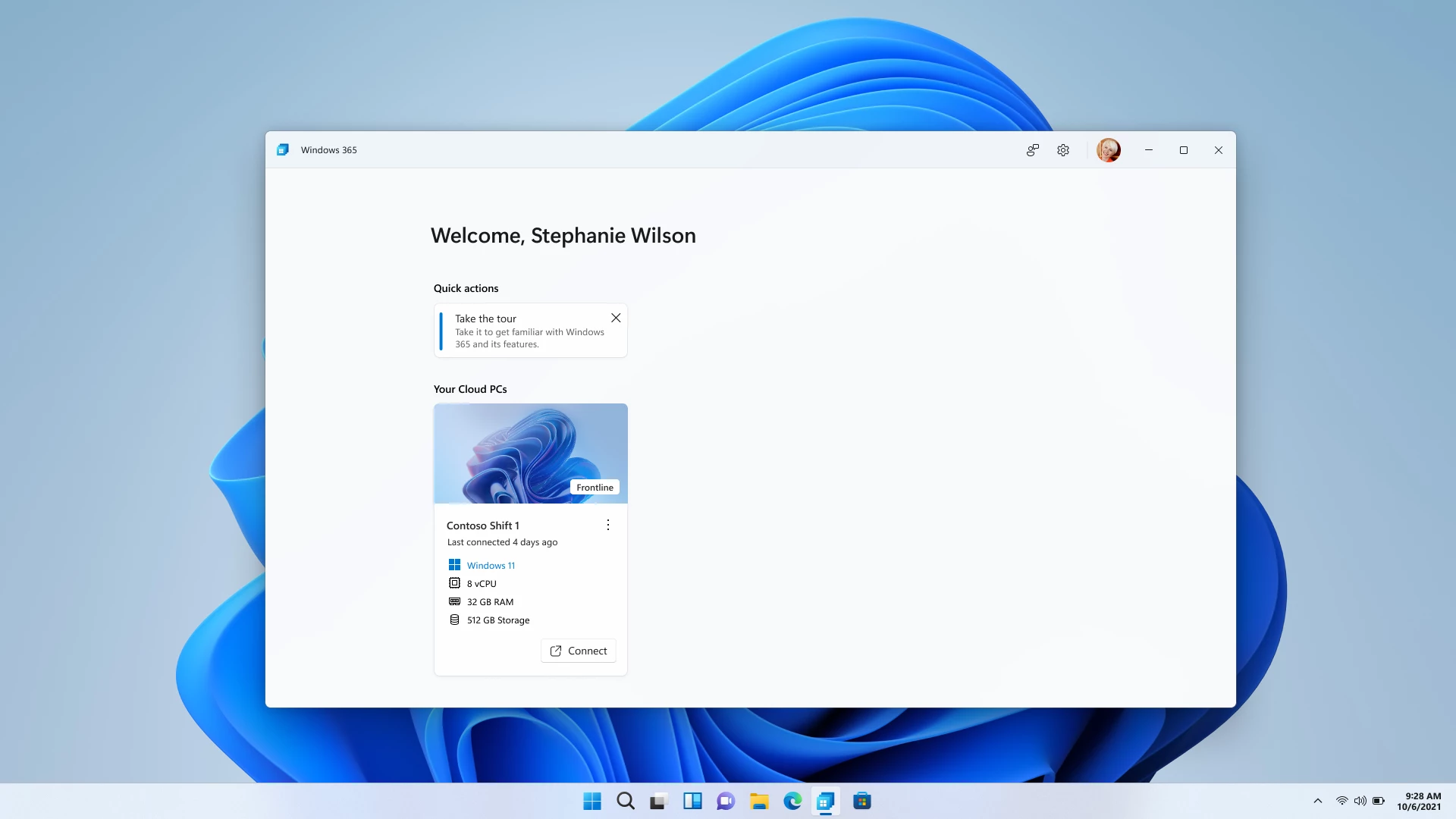Screen dimensions: 1456x819
Task: Open the Windows Start menu
Action: [x=592, y=801]
